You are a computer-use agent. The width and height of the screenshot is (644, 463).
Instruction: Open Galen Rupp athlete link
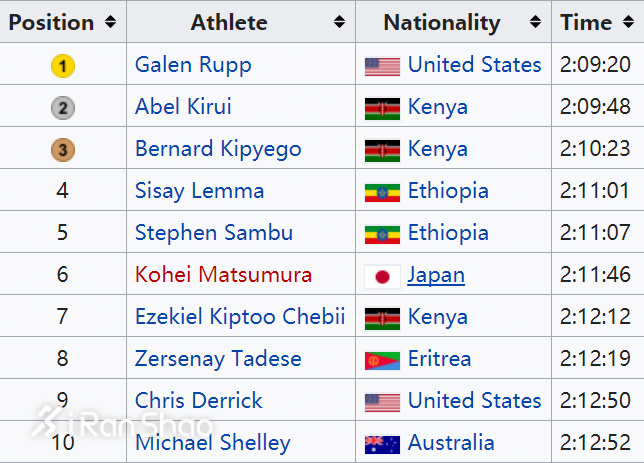point(193,65)
